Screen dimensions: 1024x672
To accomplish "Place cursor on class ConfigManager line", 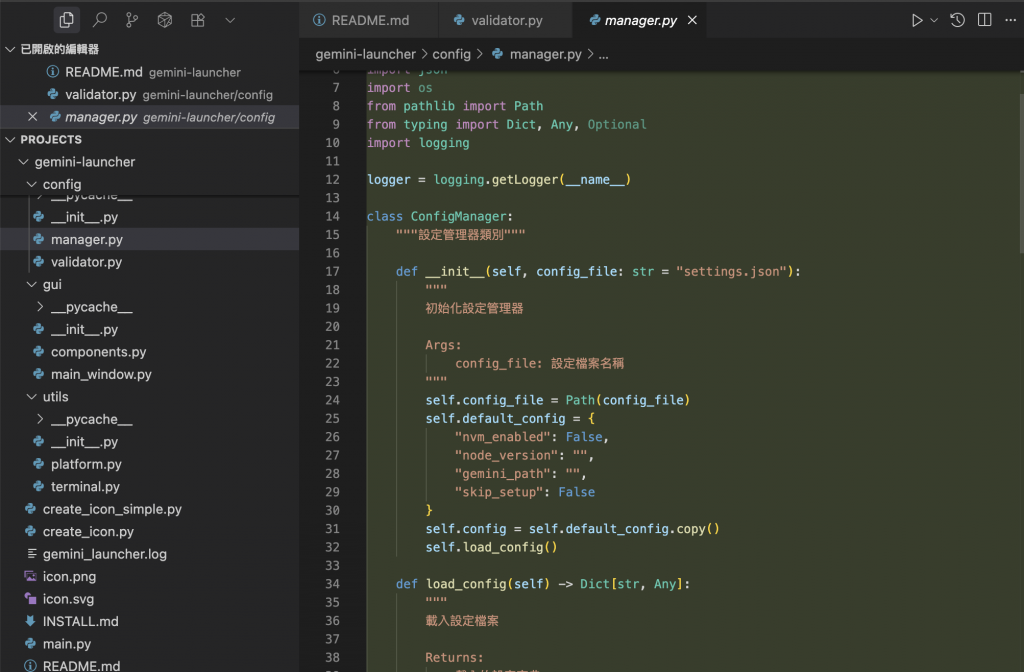I will [x=440, y=216].
